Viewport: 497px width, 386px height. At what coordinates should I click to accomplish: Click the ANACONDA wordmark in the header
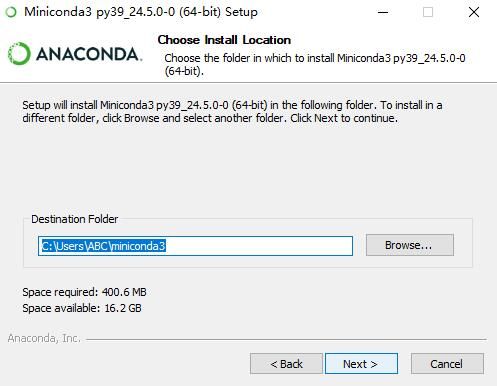[x=89, y=54]
